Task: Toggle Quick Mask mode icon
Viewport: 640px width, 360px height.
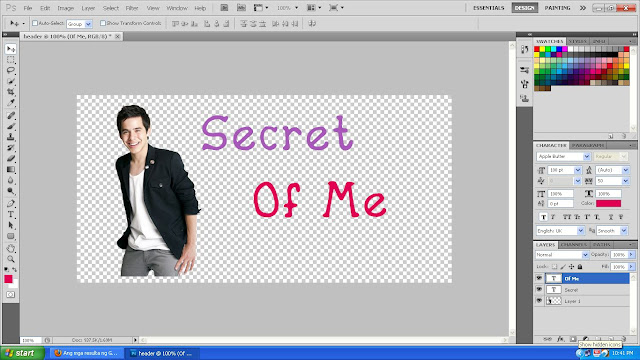Action: point(11,294)
